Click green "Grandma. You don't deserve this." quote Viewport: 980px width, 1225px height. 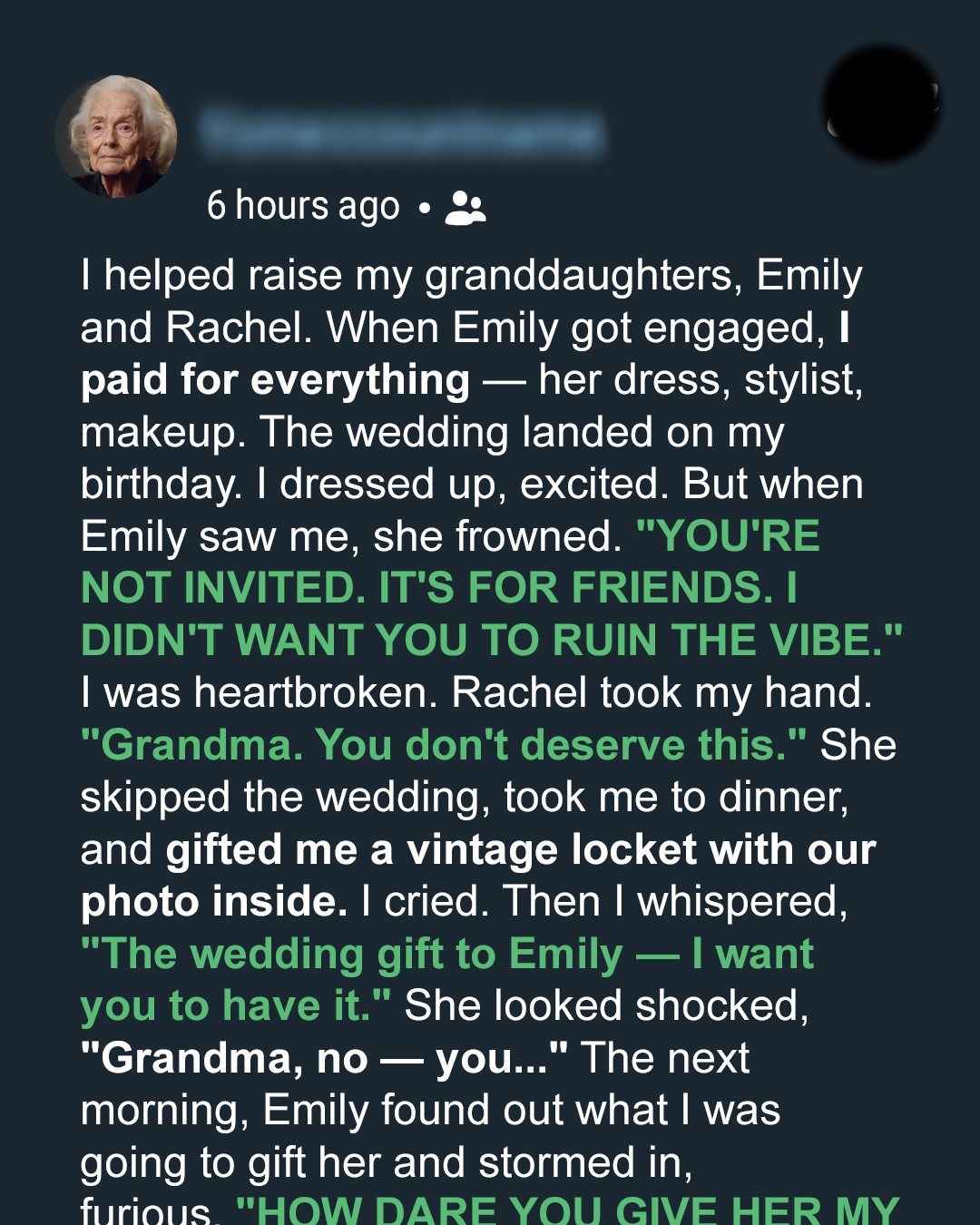coord(443,746)
